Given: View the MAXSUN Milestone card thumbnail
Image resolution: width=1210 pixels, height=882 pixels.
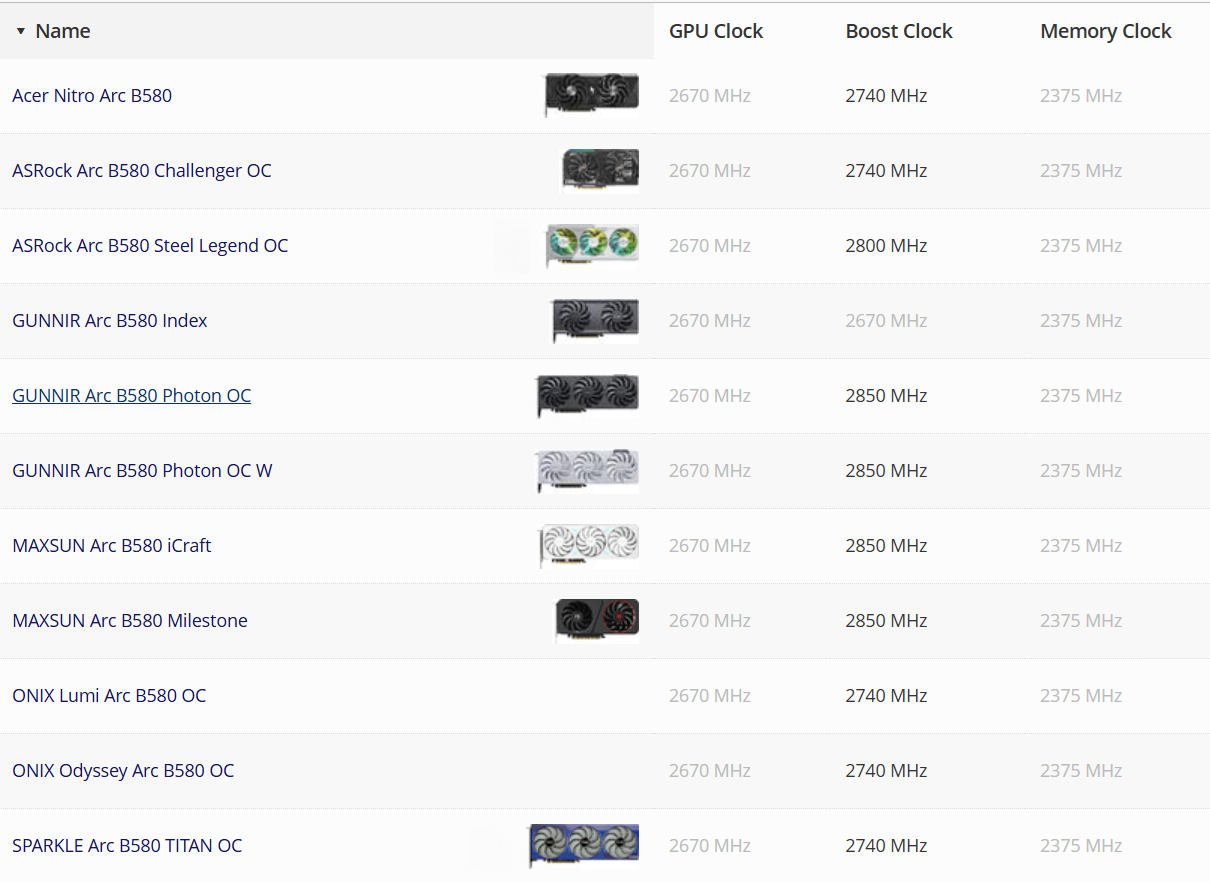Looking at the screenshot, I should [x=597, y=620].
